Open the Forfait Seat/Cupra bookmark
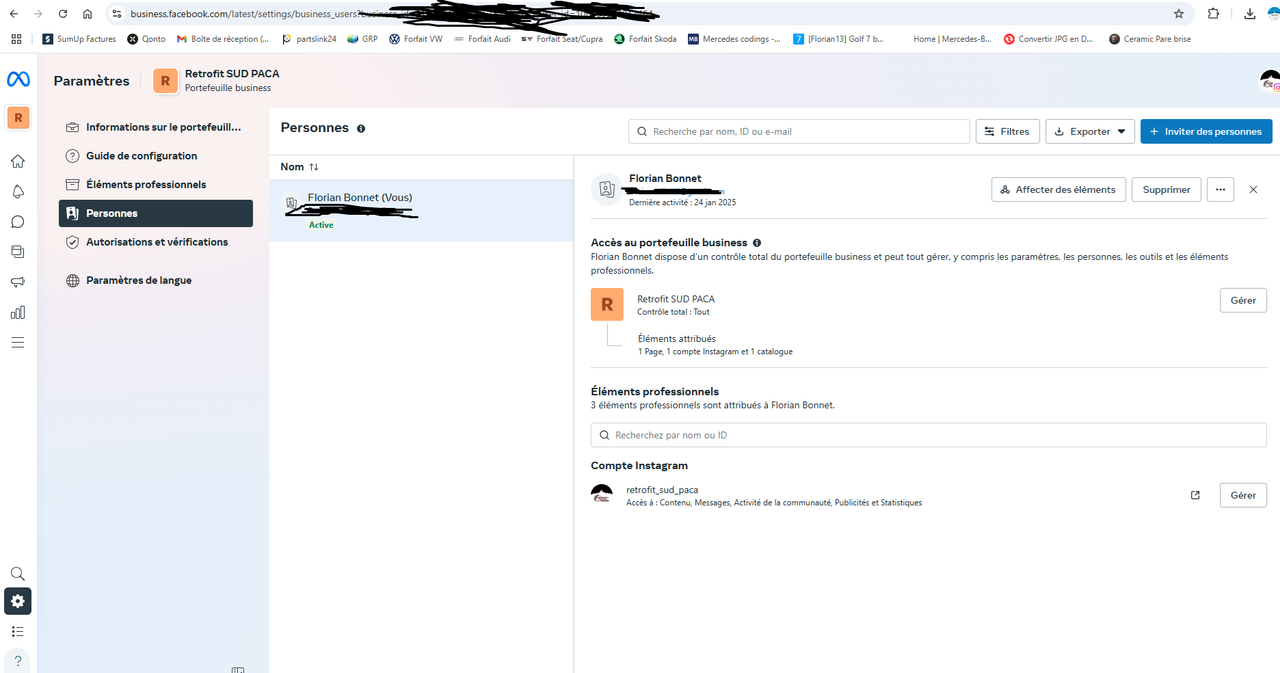Viewport: 1280px width, 673px height. [x=561, y=39]
